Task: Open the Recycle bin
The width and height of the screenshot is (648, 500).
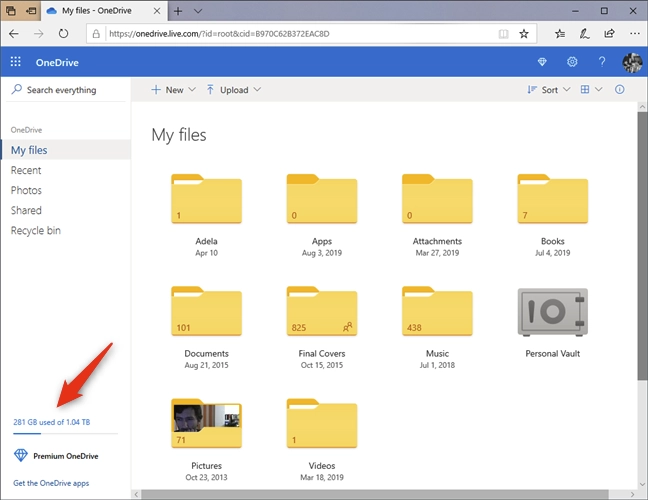Action: (x=36, y=230)
